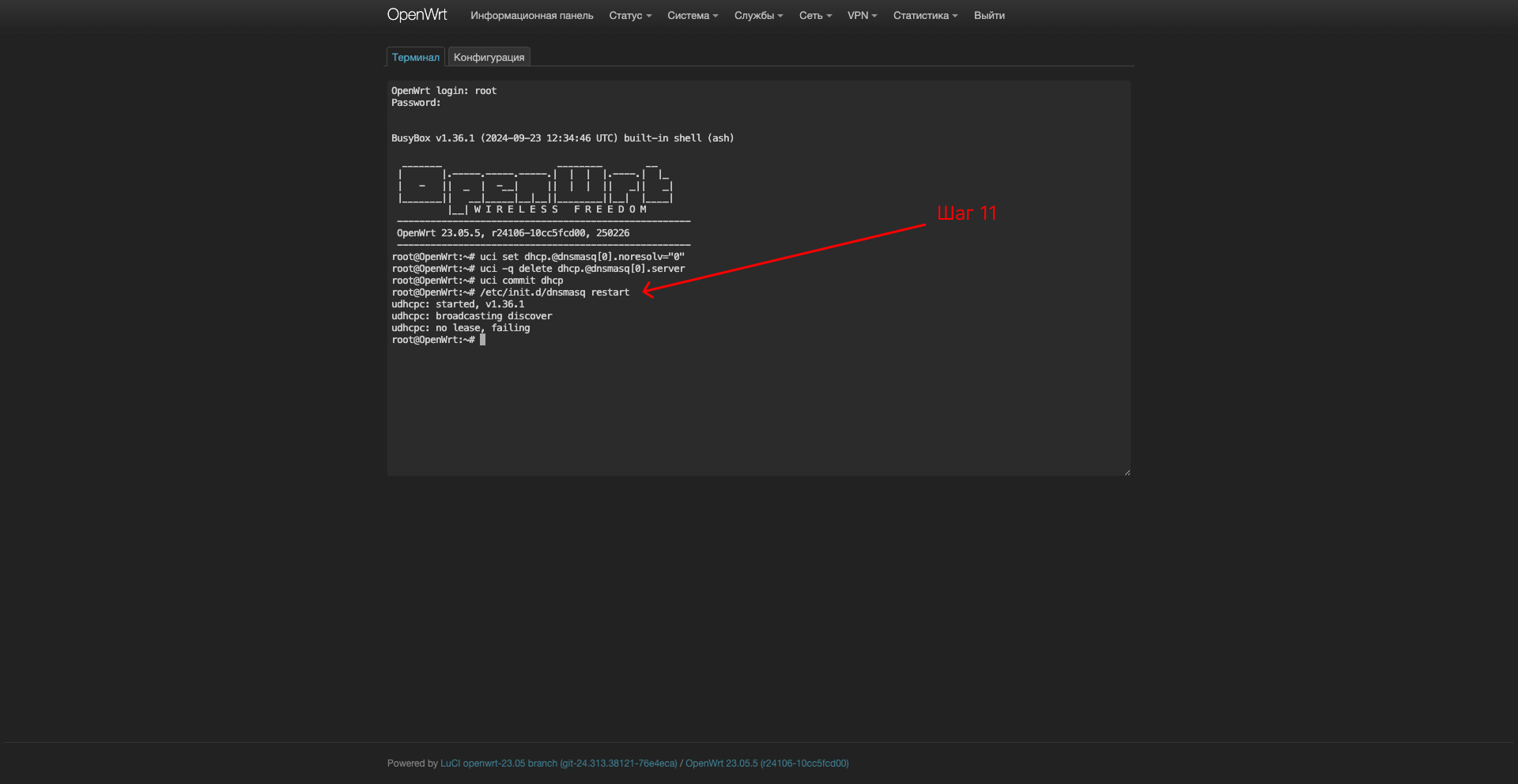1518x784 pixels.
Task: Select the Терминал tab
Action: coord(416,57)
